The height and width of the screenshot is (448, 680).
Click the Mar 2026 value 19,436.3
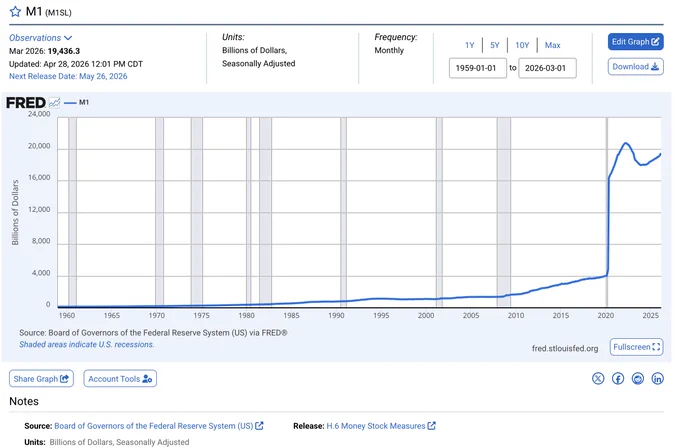pos(64,51)
